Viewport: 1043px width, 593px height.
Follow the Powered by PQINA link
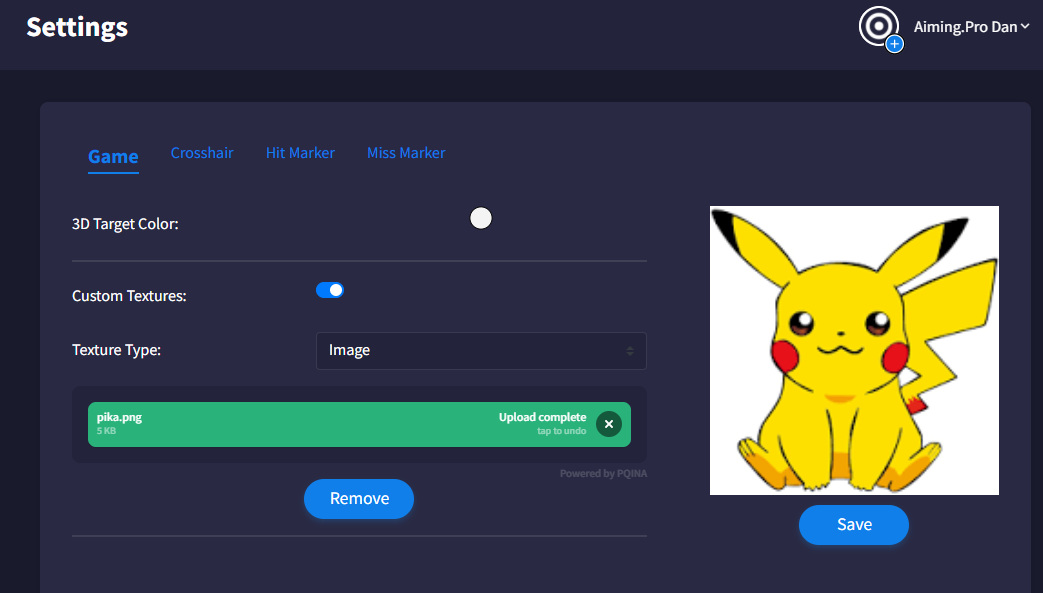[x=603, y=474]
